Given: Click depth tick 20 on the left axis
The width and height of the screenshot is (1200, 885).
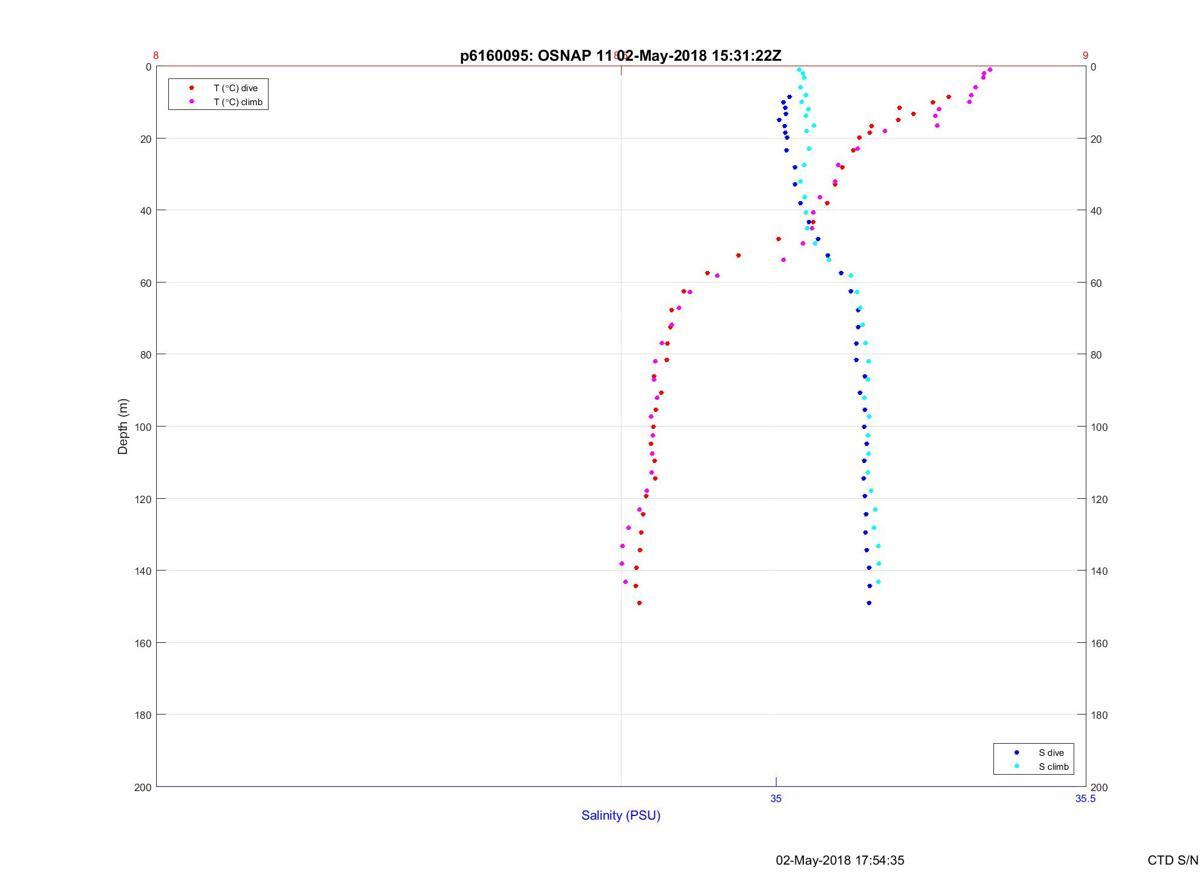Looking at the screenshot, I should (x=145, y=139).
